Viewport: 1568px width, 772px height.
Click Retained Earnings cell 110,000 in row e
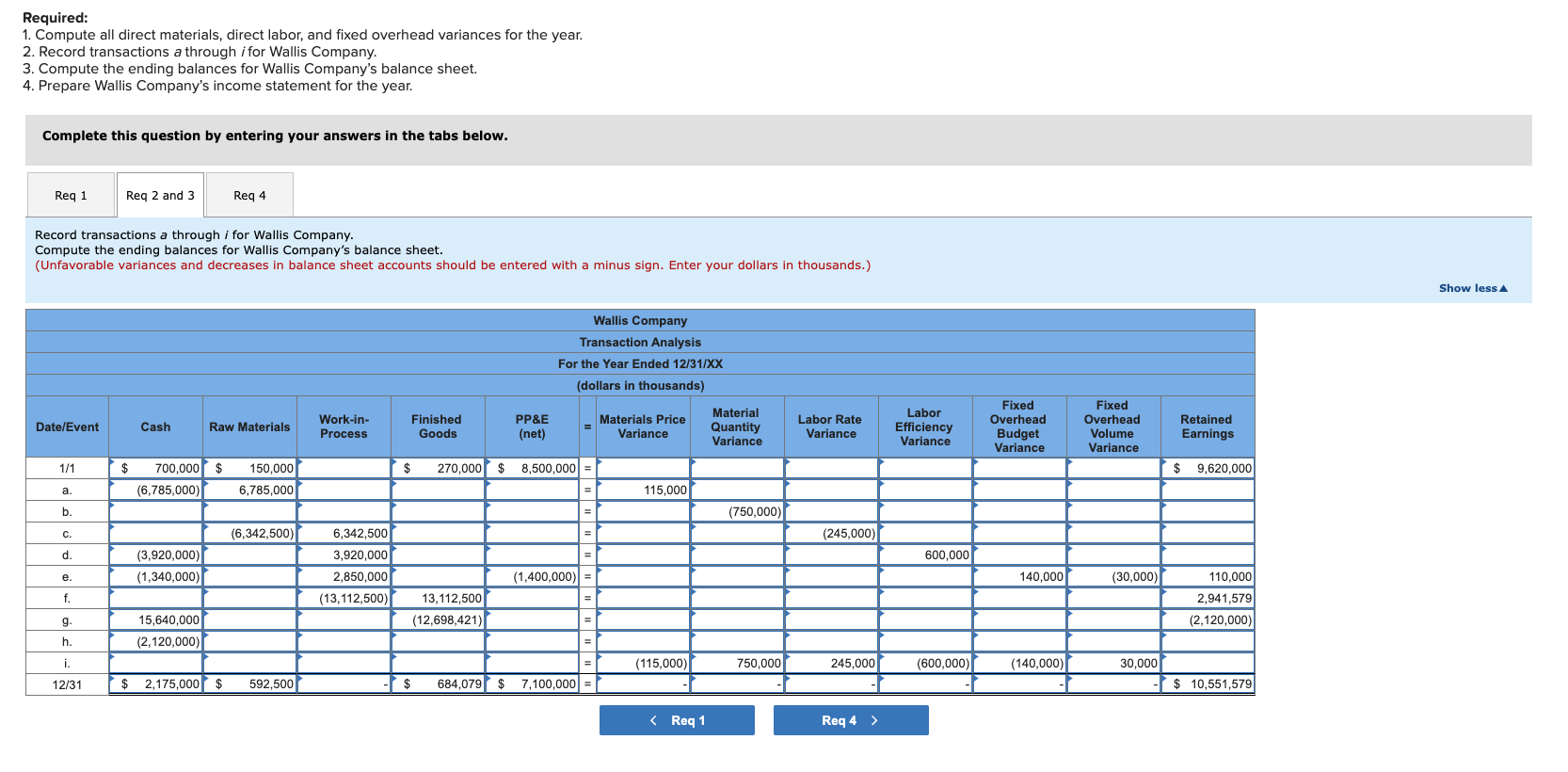pyautogui.click(x=1208, y=576)
